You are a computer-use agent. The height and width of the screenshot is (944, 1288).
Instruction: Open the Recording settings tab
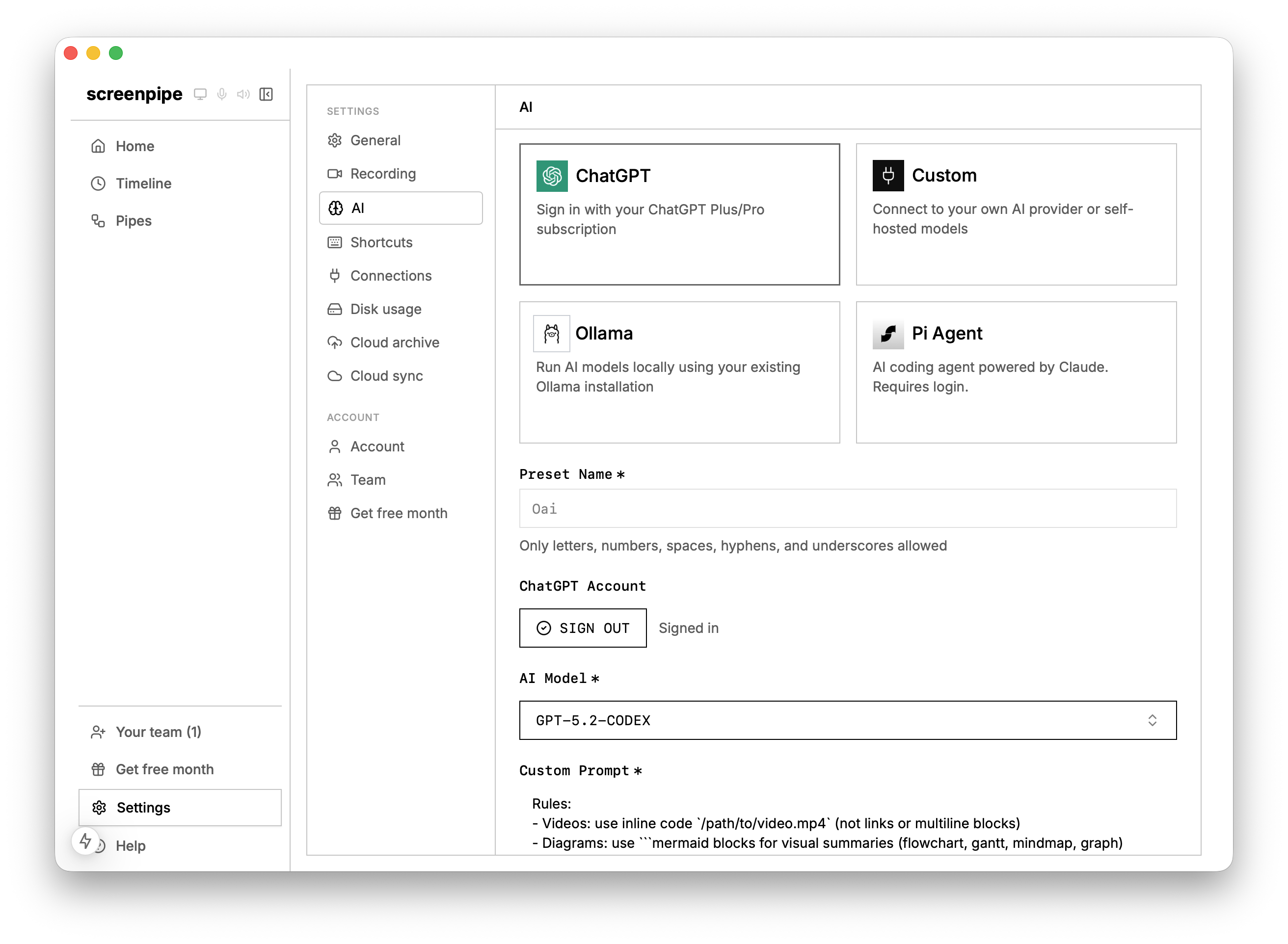point(382,174)
